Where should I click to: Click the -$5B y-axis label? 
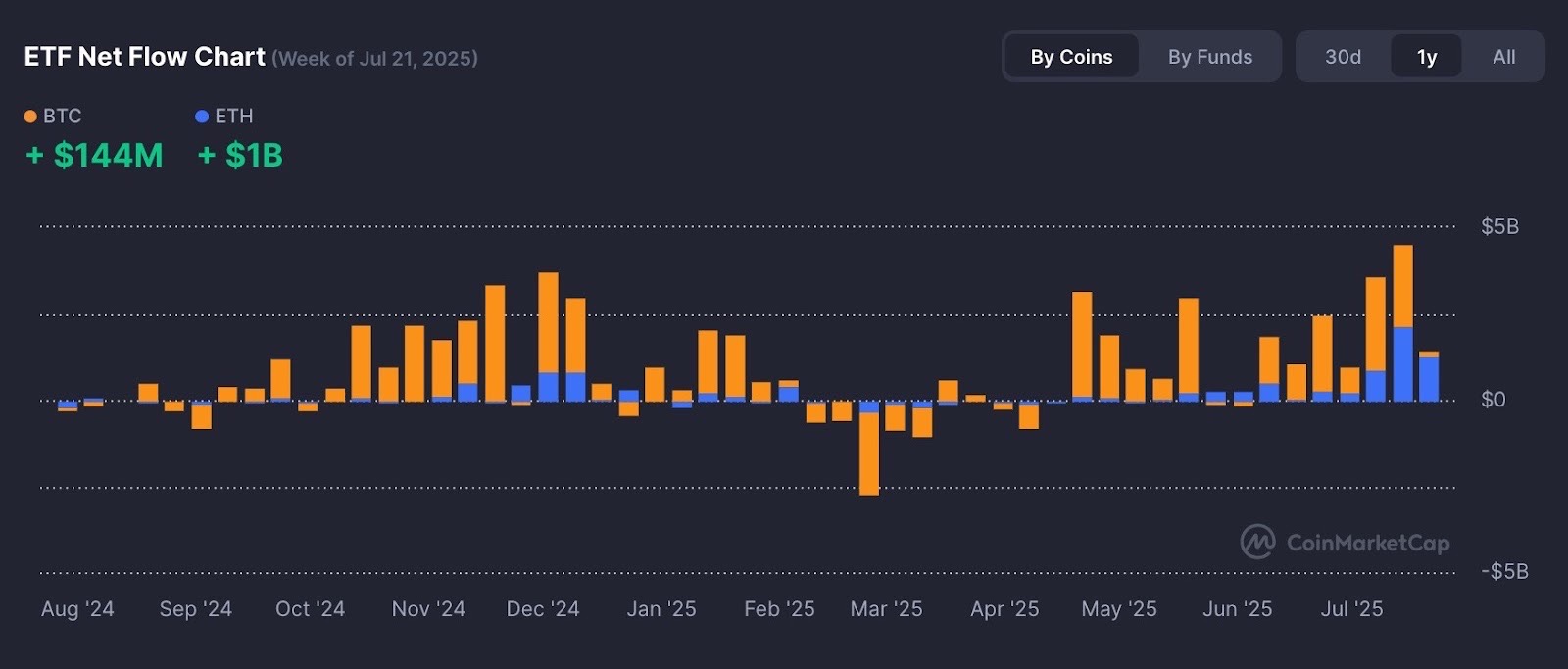point(1503,571)
